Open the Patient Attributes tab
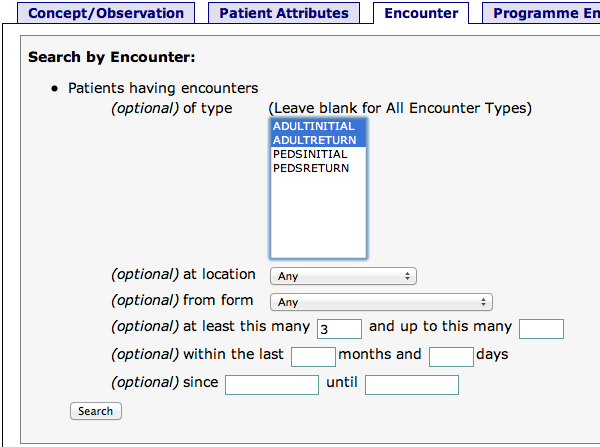This screenshot has width=600, height=447. 284,13
